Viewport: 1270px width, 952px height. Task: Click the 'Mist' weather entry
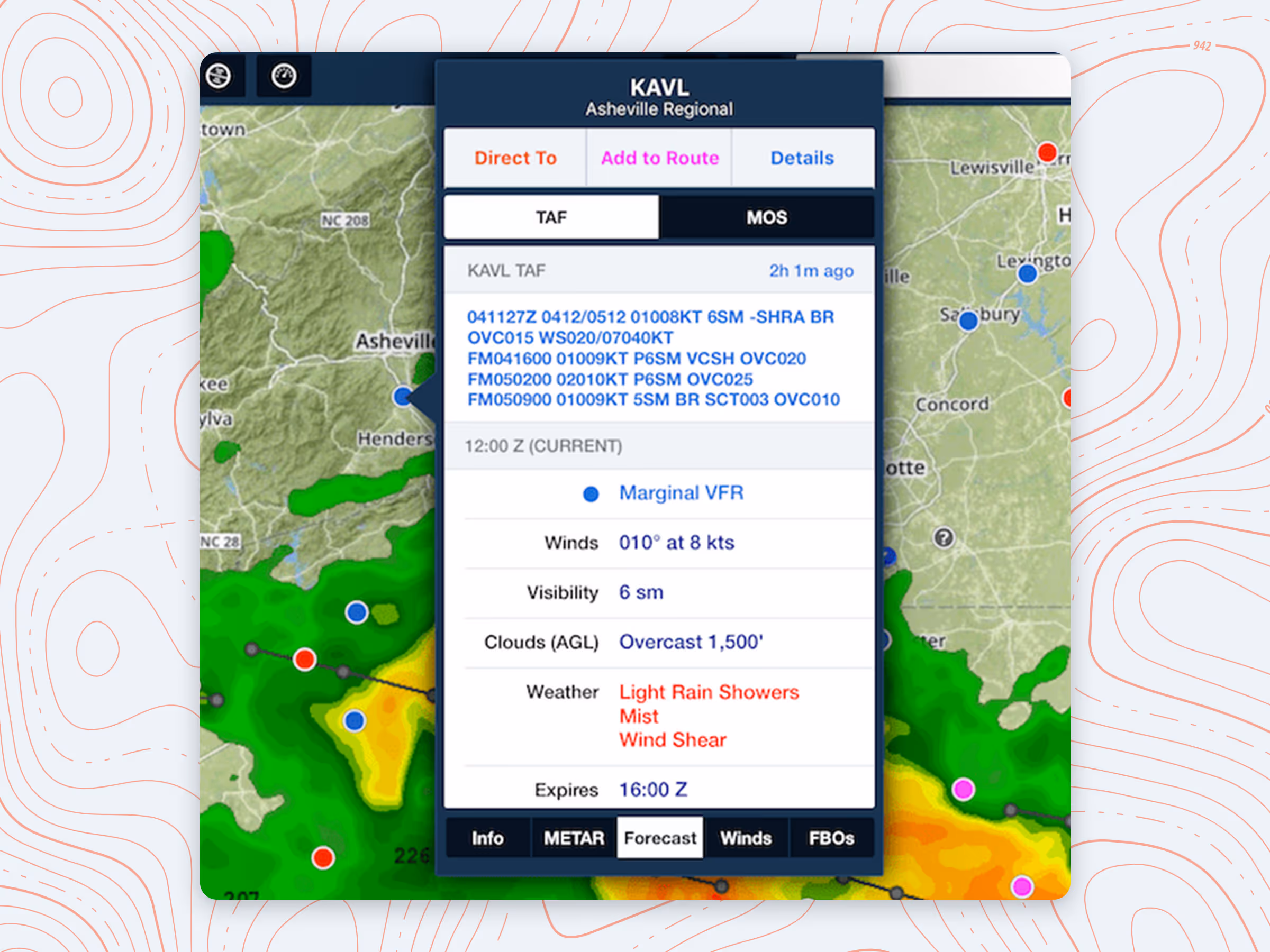pos(639,716)
